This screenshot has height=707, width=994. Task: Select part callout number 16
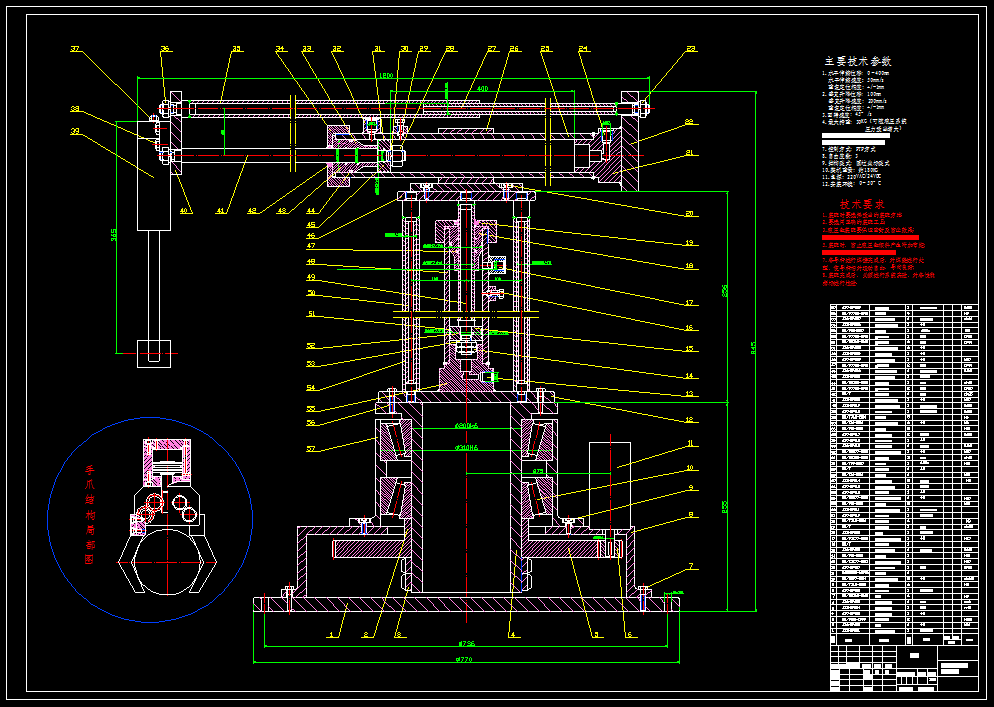[x=690, y=328]
